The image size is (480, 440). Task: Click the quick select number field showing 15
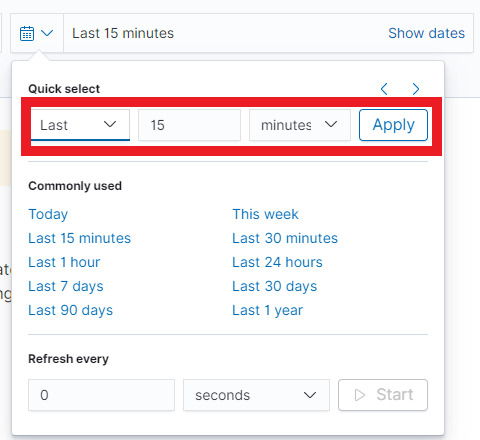pyautogui.click(x=189, y=125)
